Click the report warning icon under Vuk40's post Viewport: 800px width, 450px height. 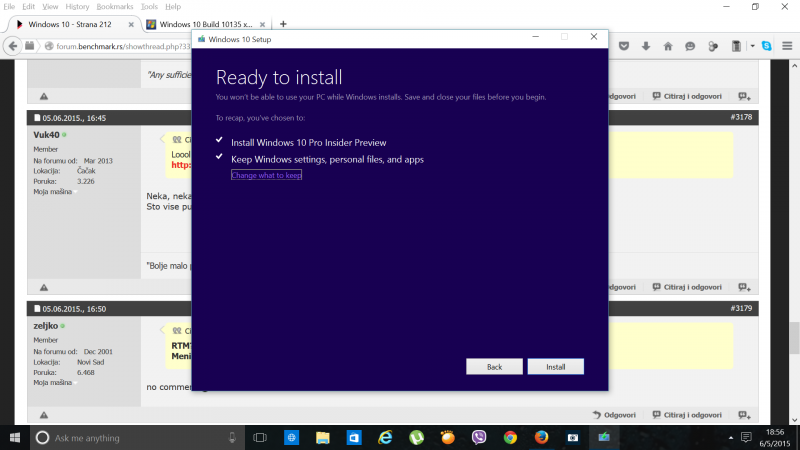tap(44, 287)
